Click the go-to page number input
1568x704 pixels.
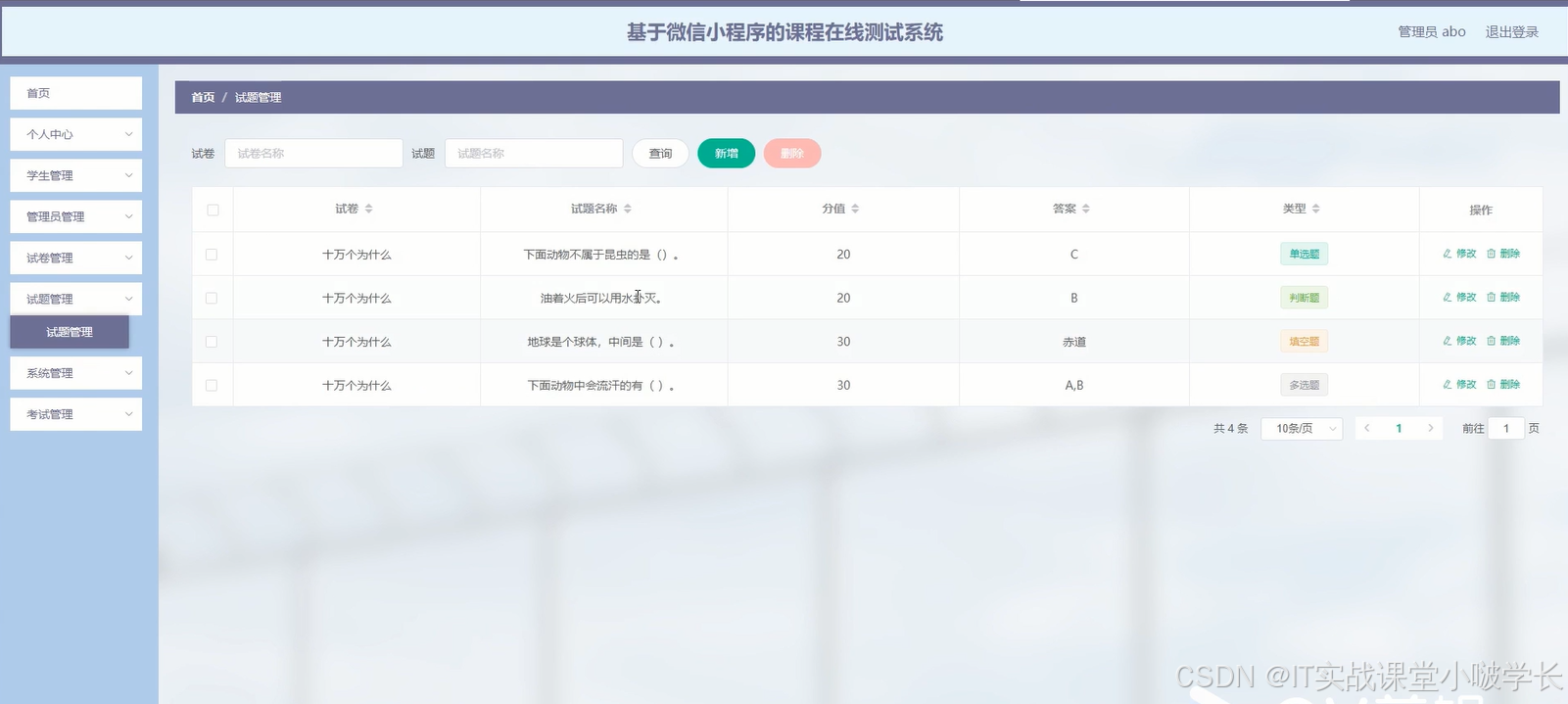[x=1506, y=428]
